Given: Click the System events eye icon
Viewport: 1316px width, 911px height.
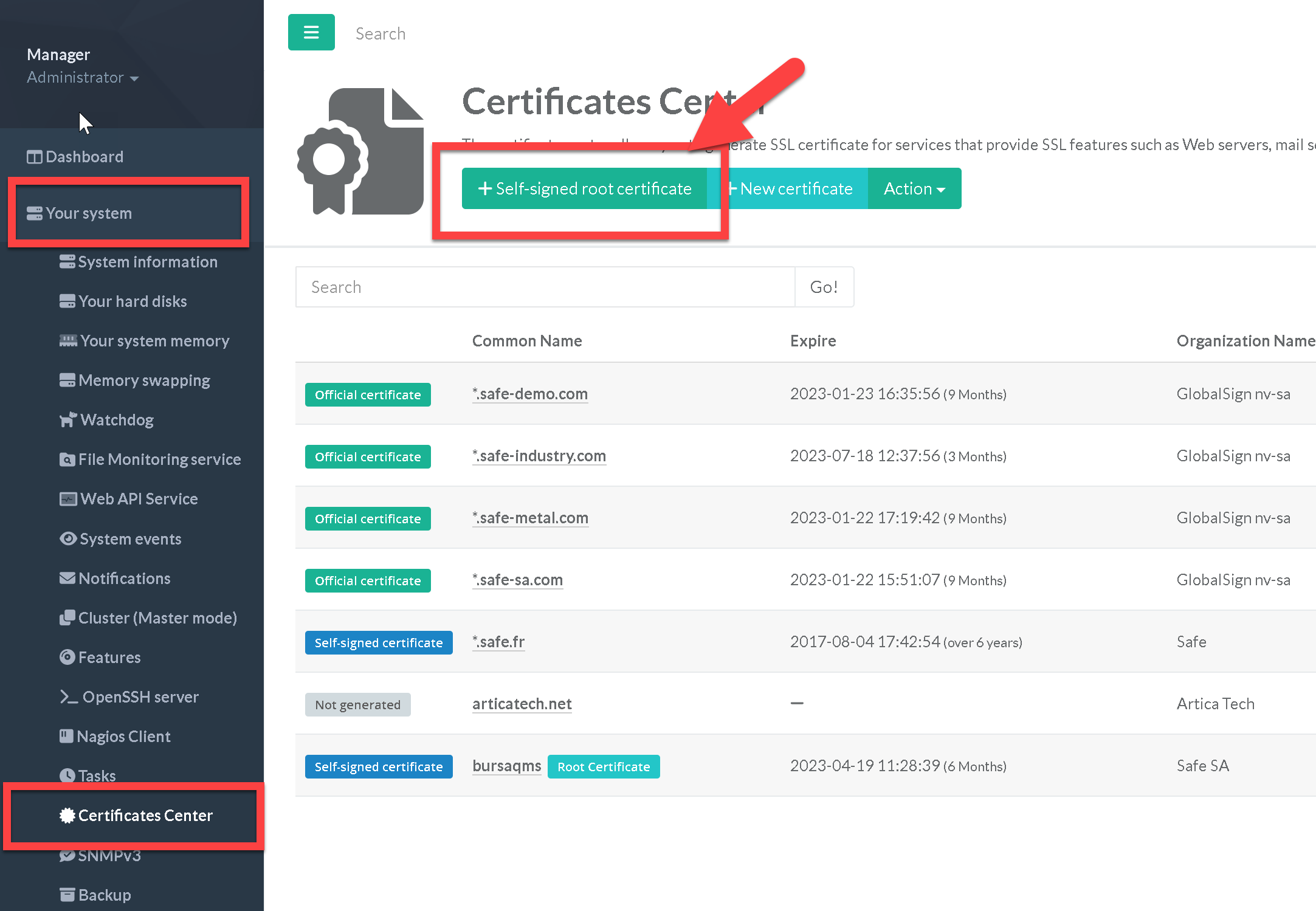Looking at the screenshot, I should (x=67, y=538).
